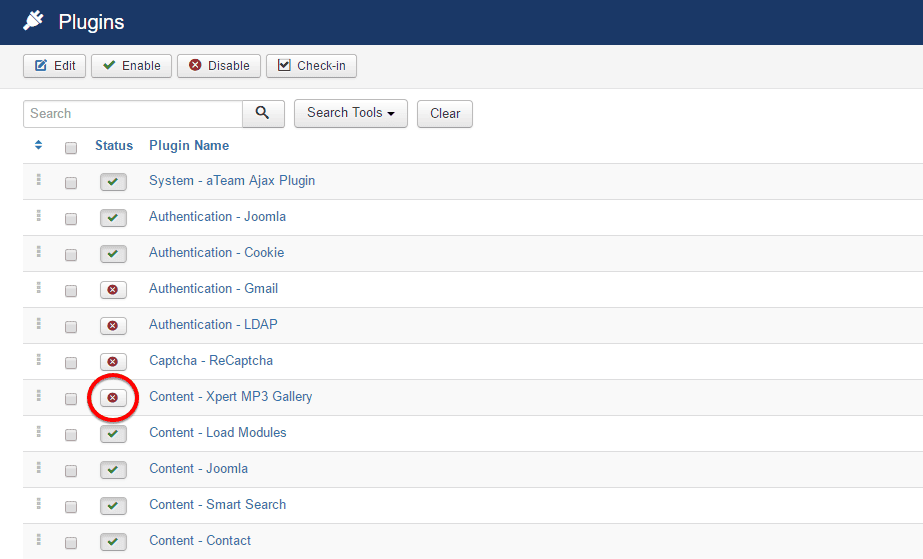The height and width of the screenshot is (559, 923).
Task: Disable Content - Load Modules status icon
Action: click(x=113, y=434)
